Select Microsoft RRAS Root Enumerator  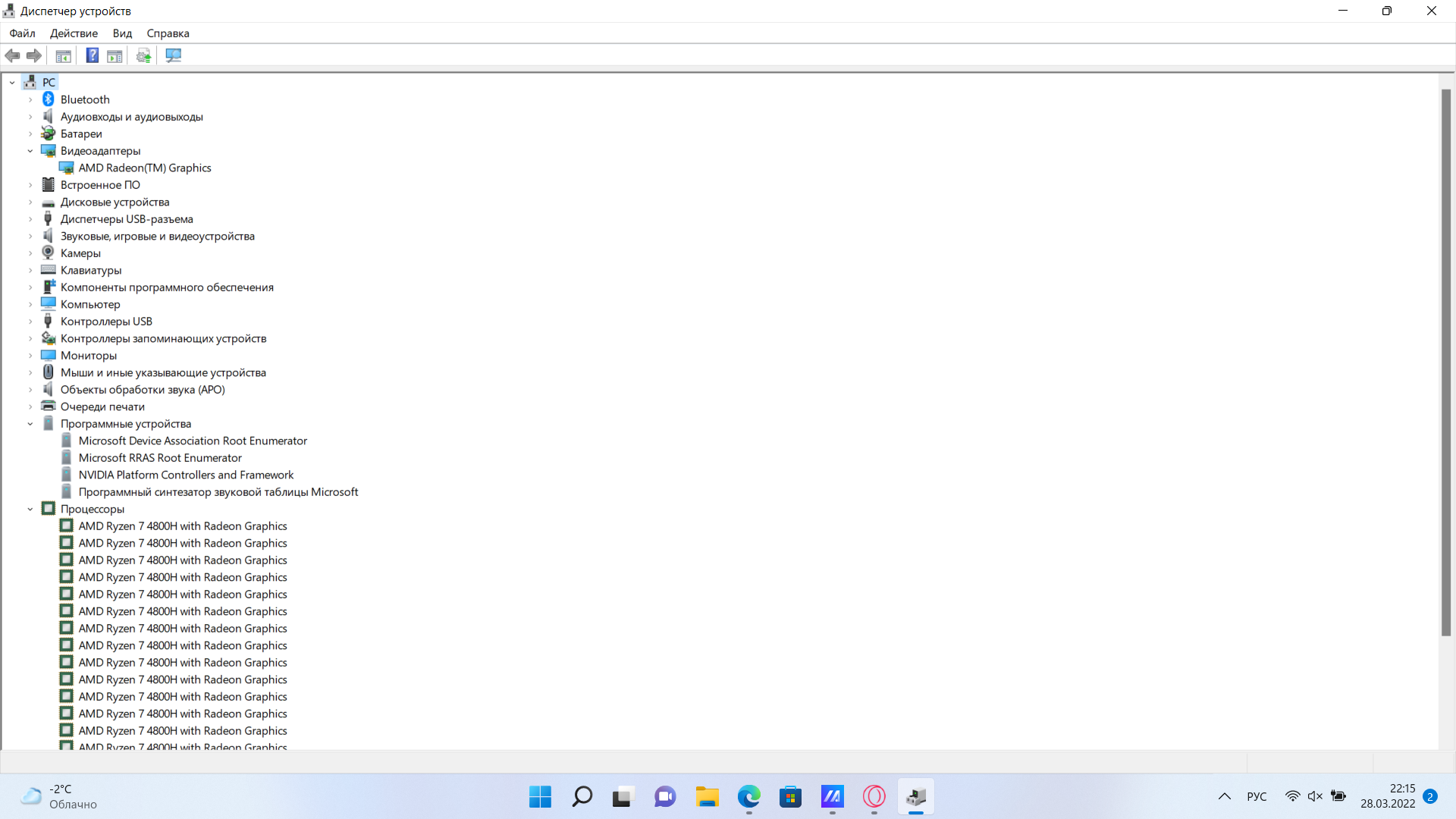click(x=160, y=457)
